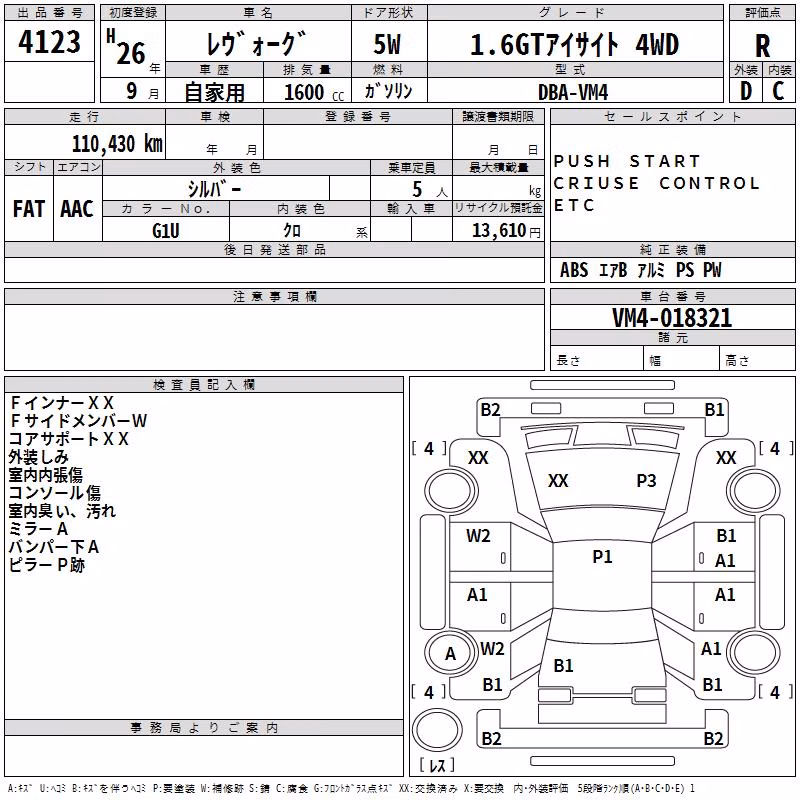Click inspector note コンソール傷
This screenshot has width=800, height=800.
55,493
